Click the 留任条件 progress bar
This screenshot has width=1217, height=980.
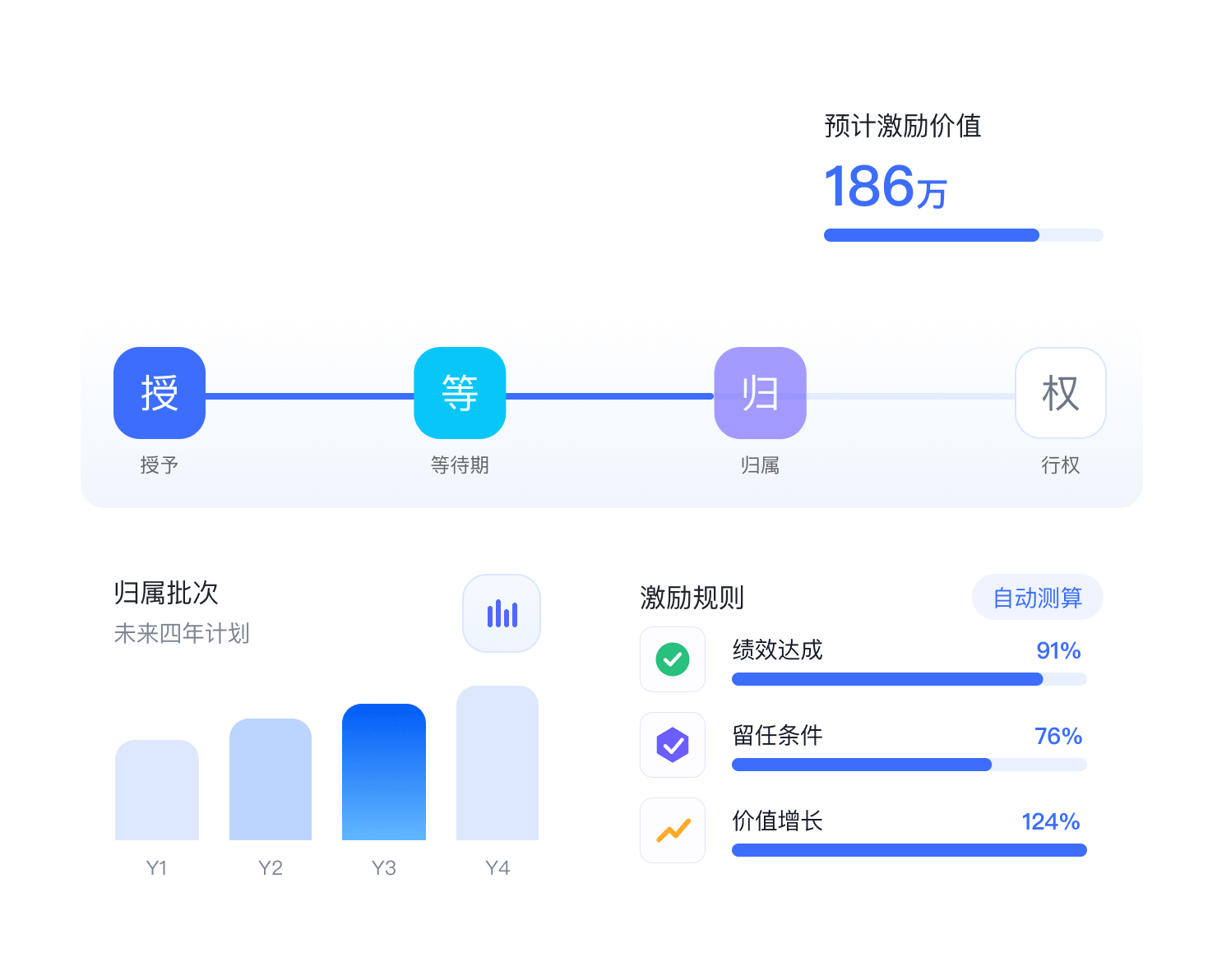pyautogui.click(x=909, y=765)
